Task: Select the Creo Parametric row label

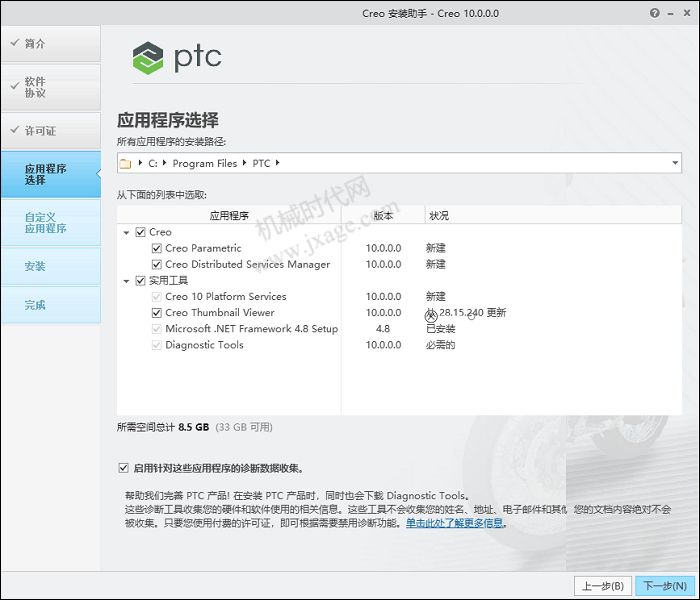Action: point(203,248)
